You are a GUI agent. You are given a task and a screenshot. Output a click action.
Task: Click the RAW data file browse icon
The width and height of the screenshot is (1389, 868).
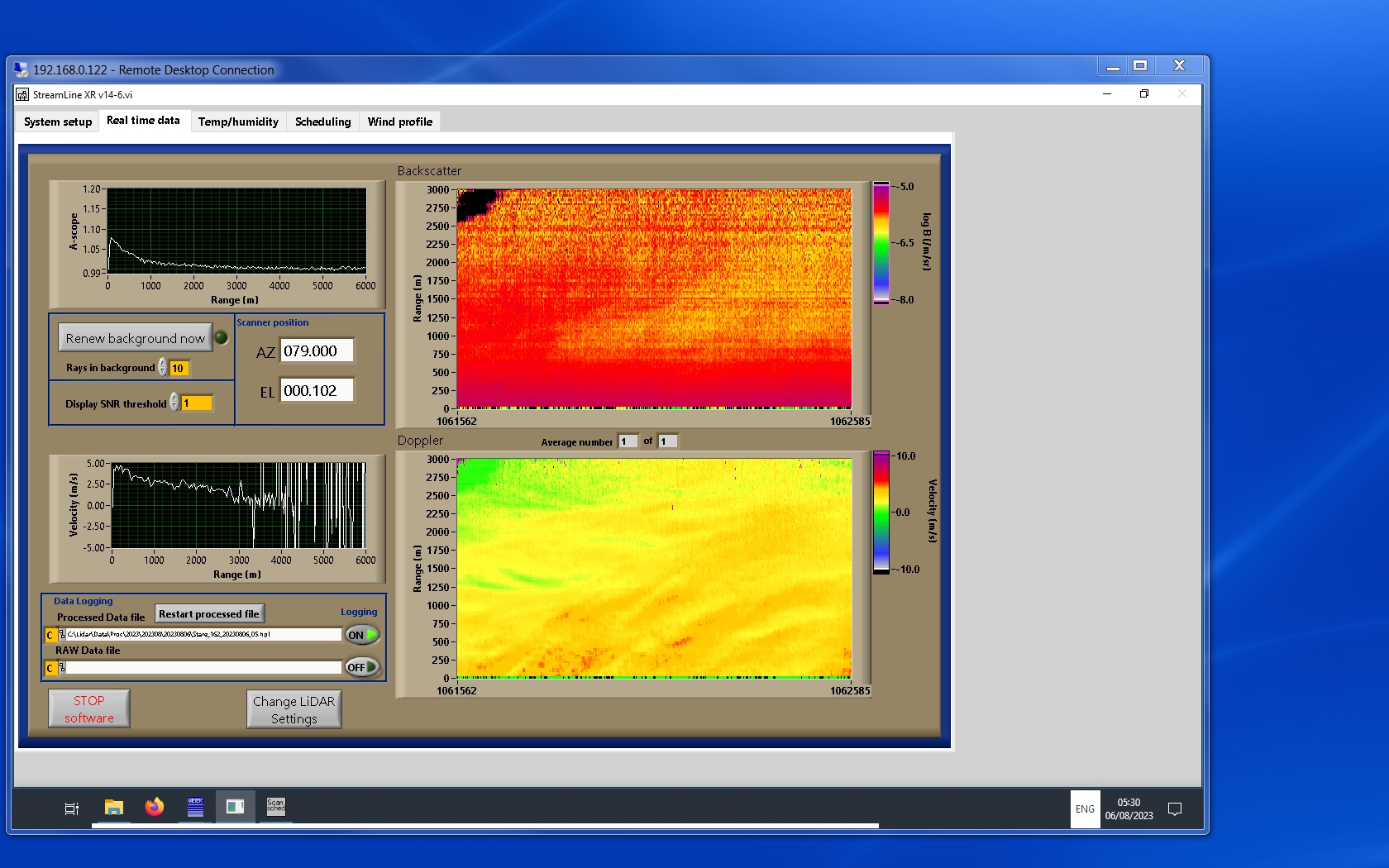click(x=62, y=668)
